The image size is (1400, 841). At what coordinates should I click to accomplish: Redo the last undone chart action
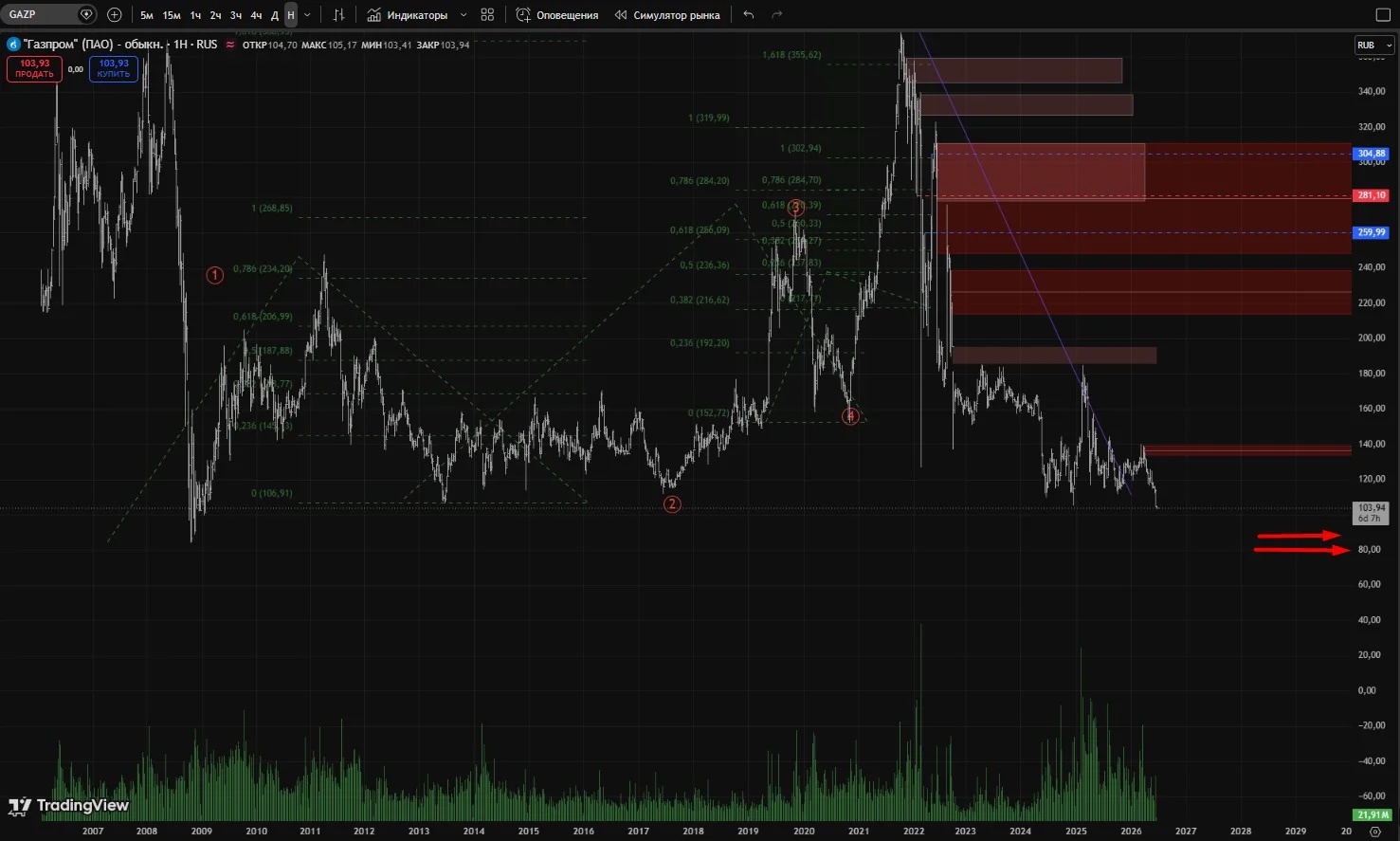tap(777, 15)
